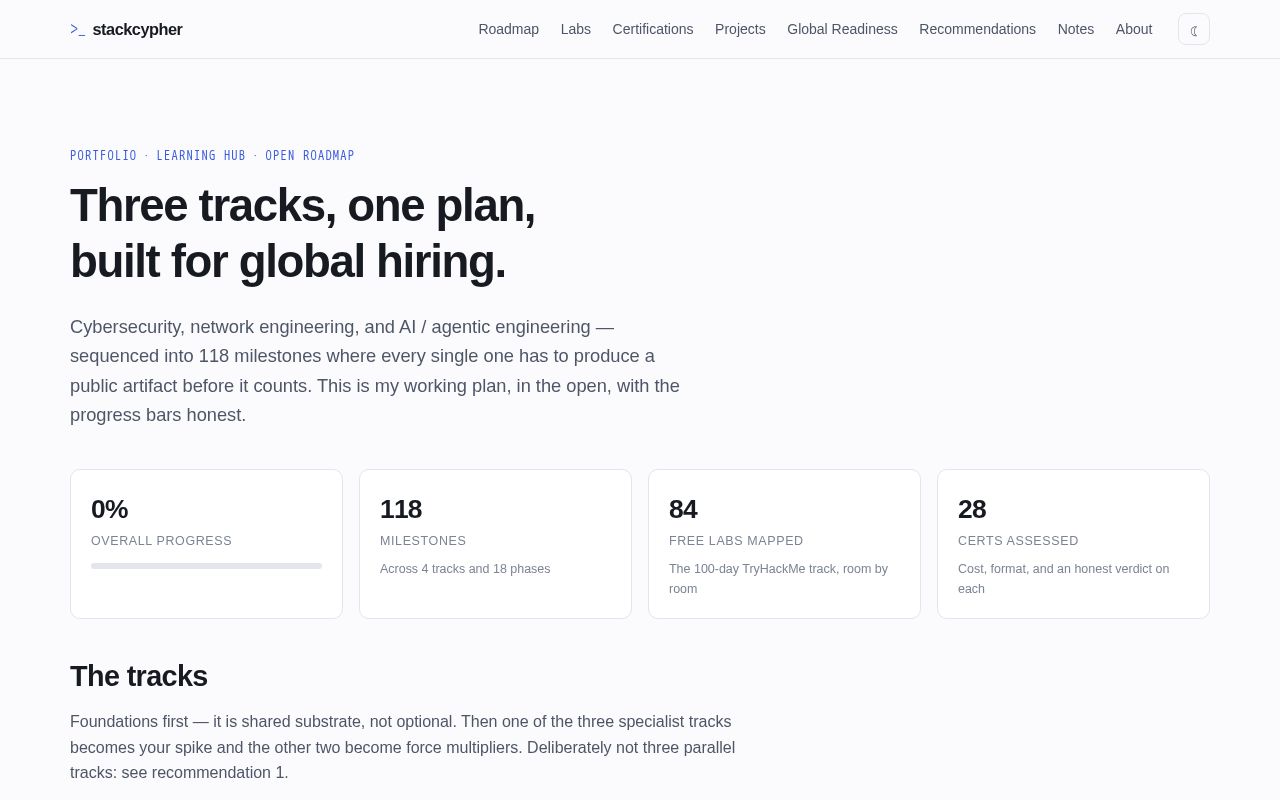Toggle dark mode with the moon icon
This screenshot has height=800, width=1280.
click(1194, 29)
